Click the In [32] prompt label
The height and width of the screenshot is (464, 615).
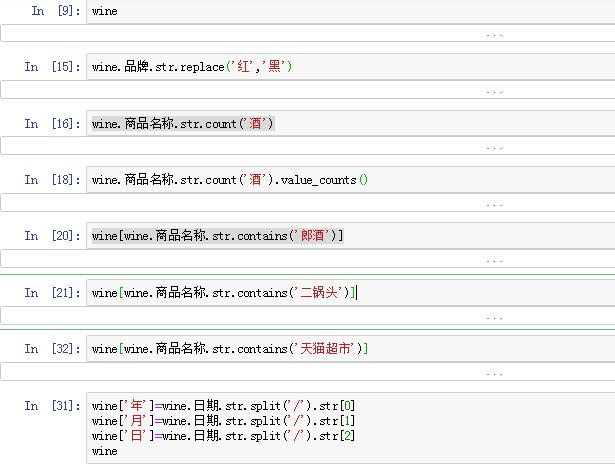(x=50, y=349)
